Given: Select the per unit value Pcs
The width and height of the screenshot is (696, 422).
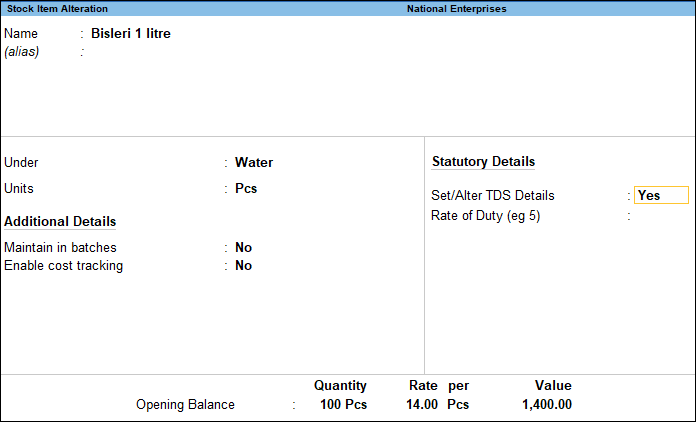Looking at the screenshot, I should click(458, 405).
